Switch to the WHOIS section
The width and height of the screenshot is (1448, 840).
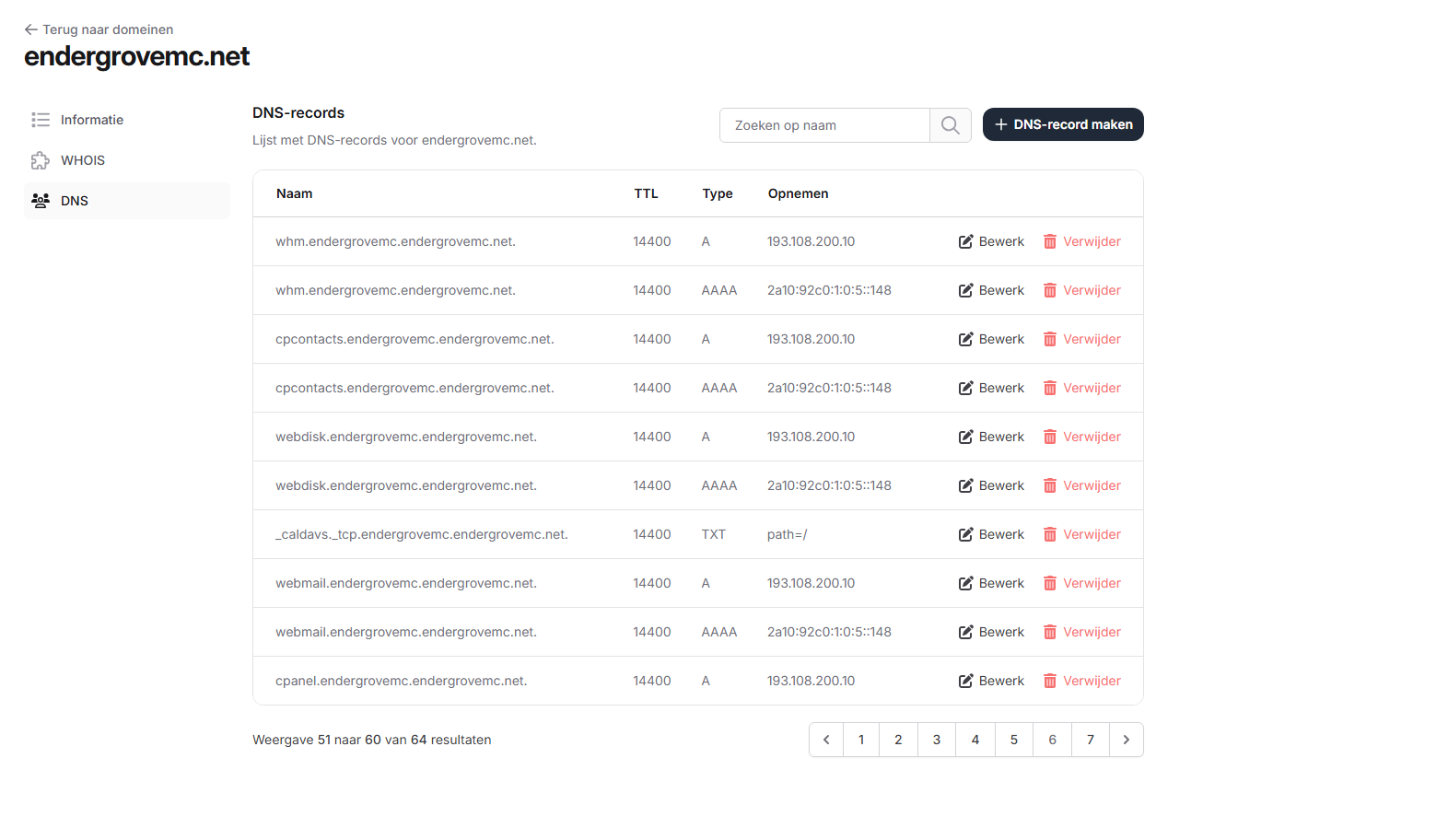click(83, 160)
